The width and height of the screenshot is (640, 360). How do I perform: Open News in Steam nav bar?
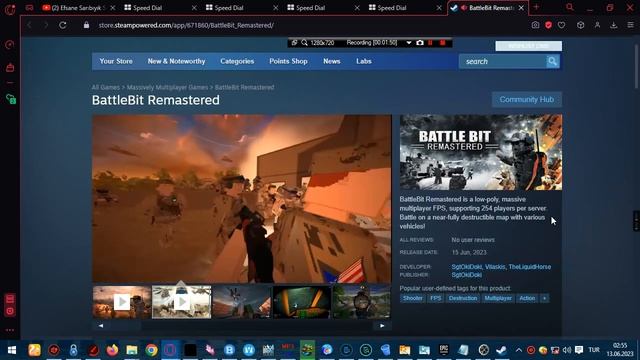[331, 61]
